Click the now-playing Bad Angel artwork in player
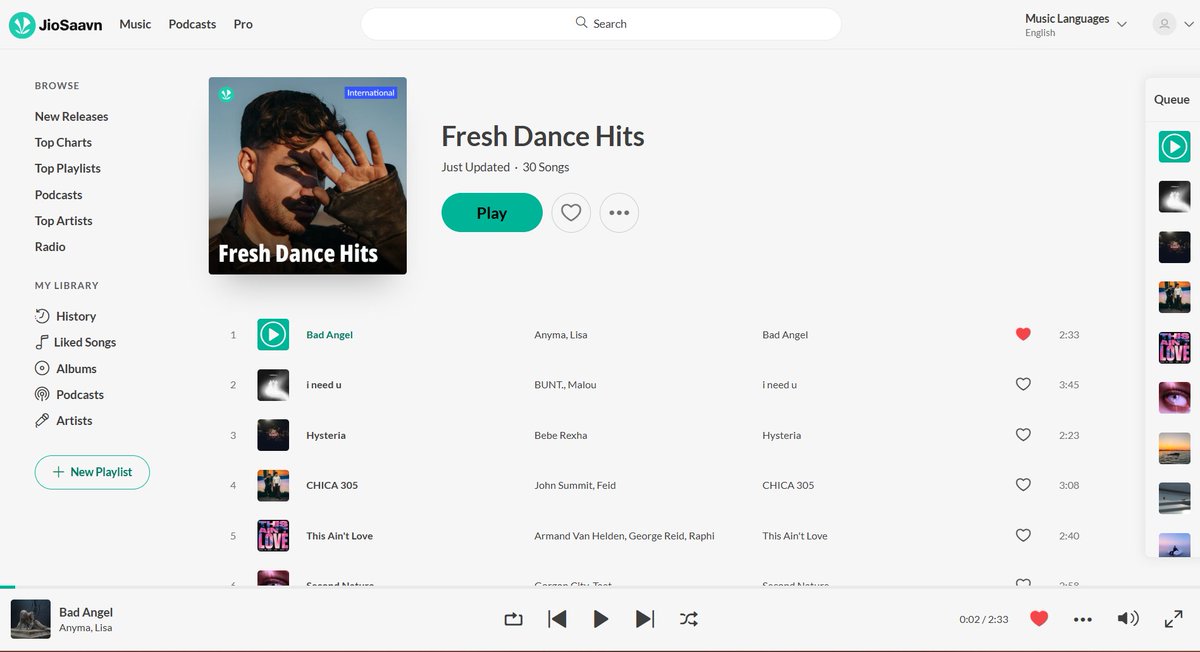 (x=30, y=619)
